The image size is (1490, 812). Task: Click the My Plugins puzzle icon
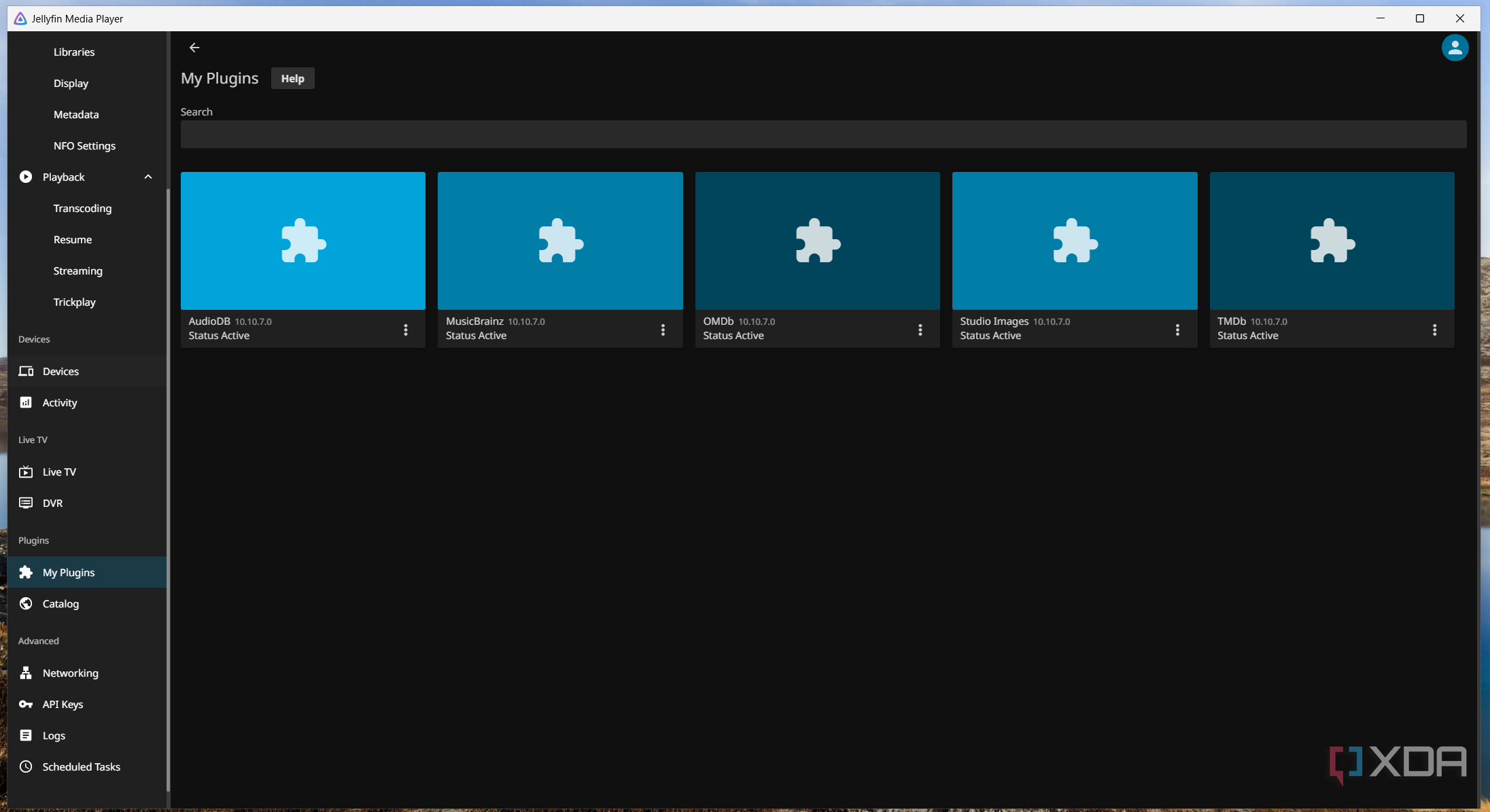click(x=26, y=572)
